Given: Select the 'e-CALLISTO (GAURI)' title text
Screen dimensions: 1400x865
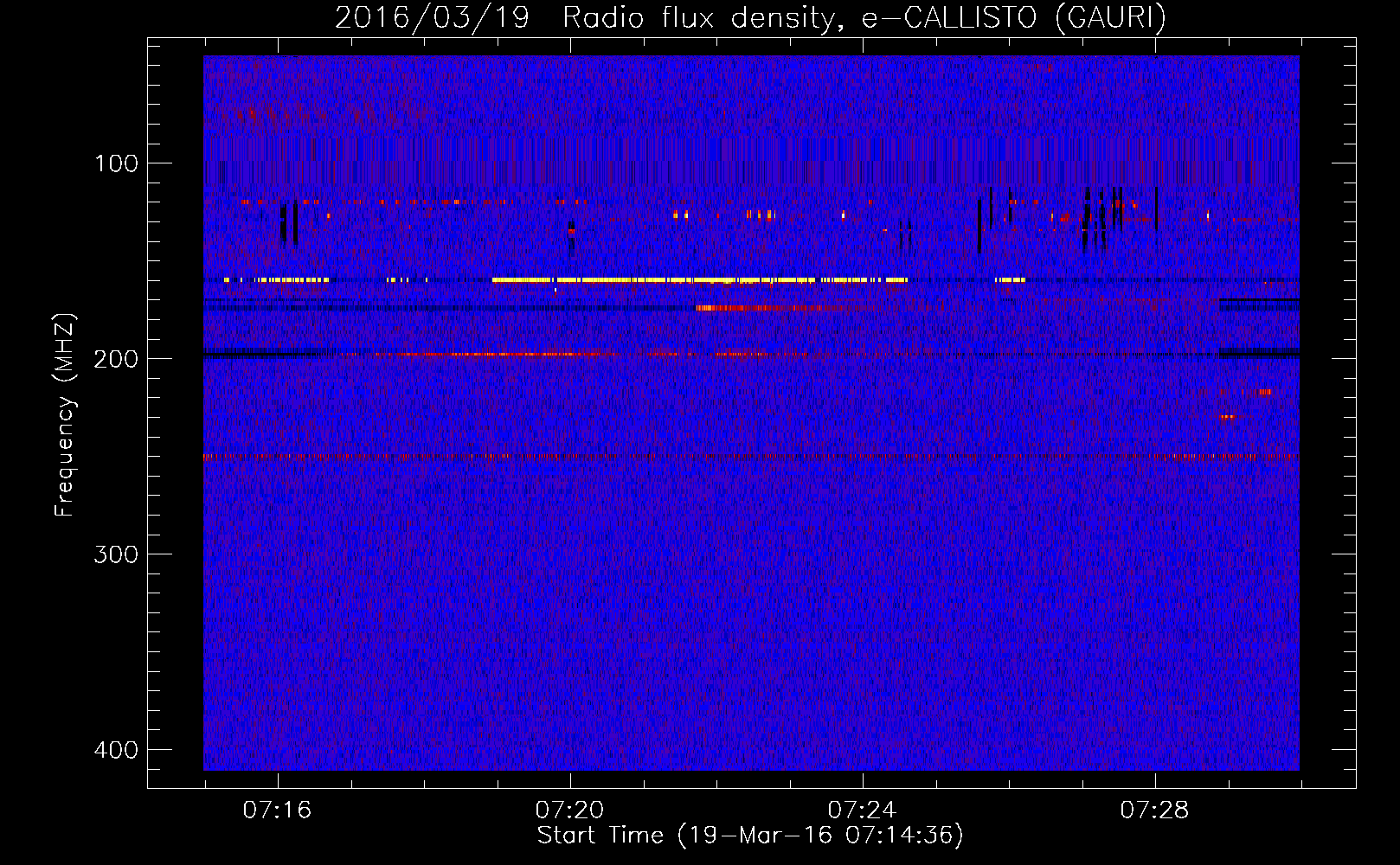Looking at the screenshot, I should (1014, 17).
